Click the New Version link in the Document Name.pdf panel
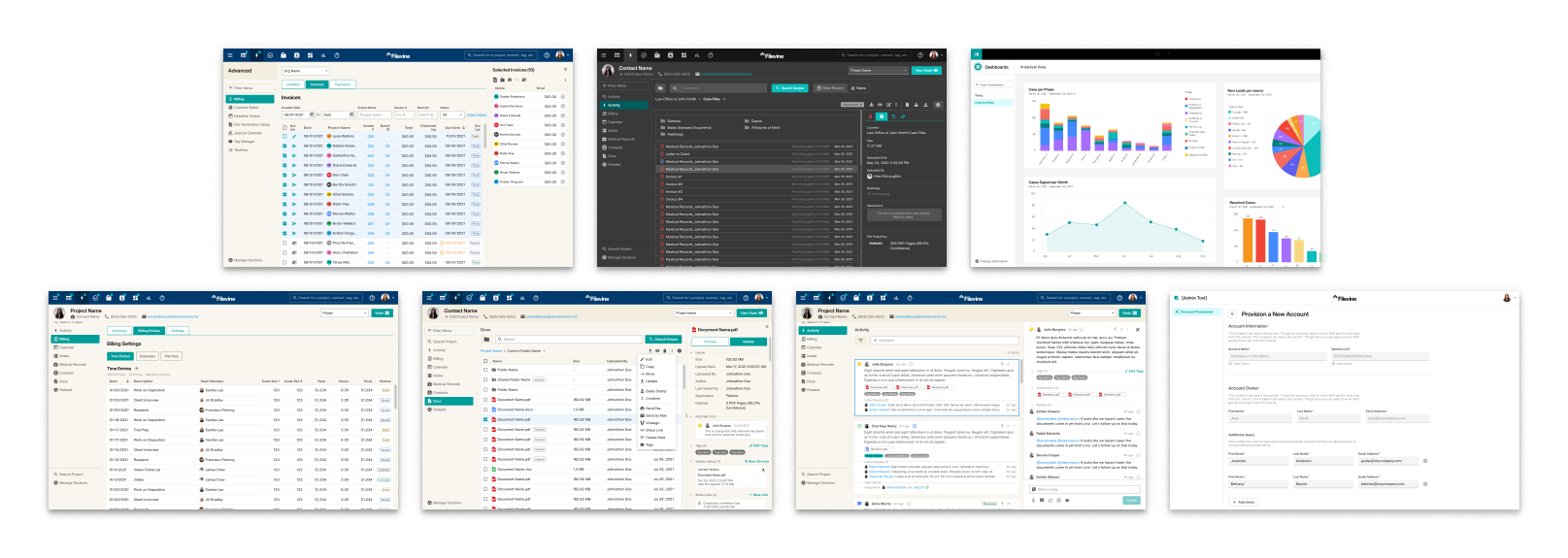1568x558 pixels. 756,461
